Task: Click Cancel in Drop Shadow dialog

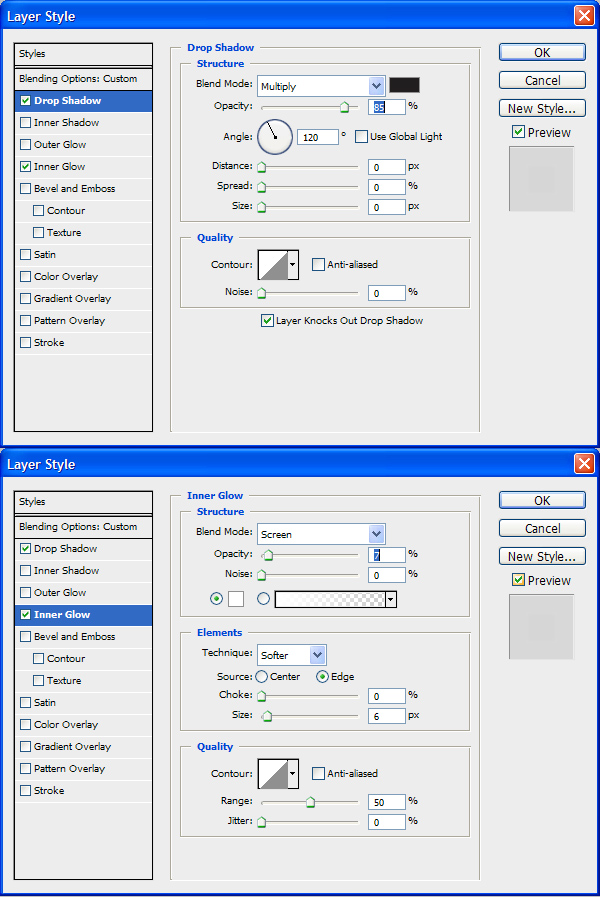Action: pos(542,80)
